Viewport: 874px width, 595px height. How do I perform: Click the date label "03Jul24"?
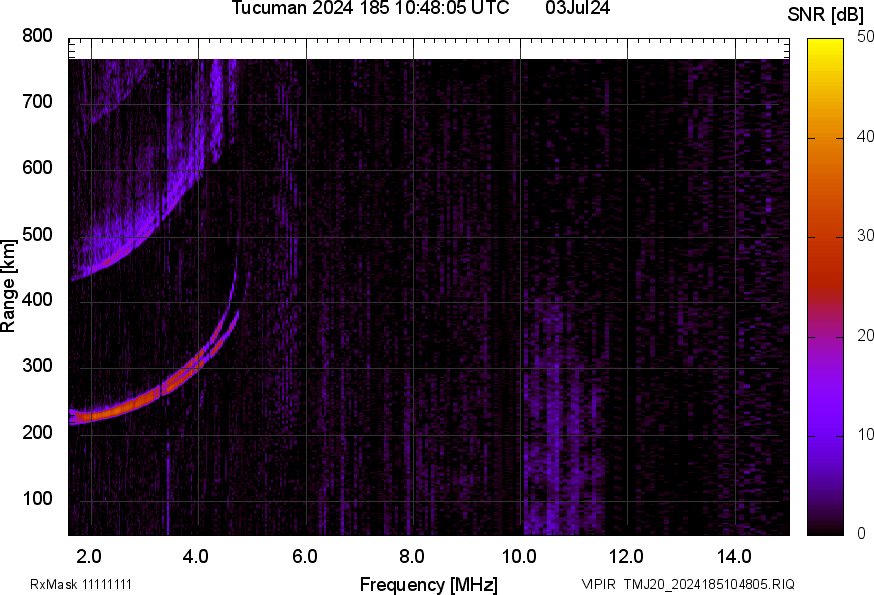577,8
